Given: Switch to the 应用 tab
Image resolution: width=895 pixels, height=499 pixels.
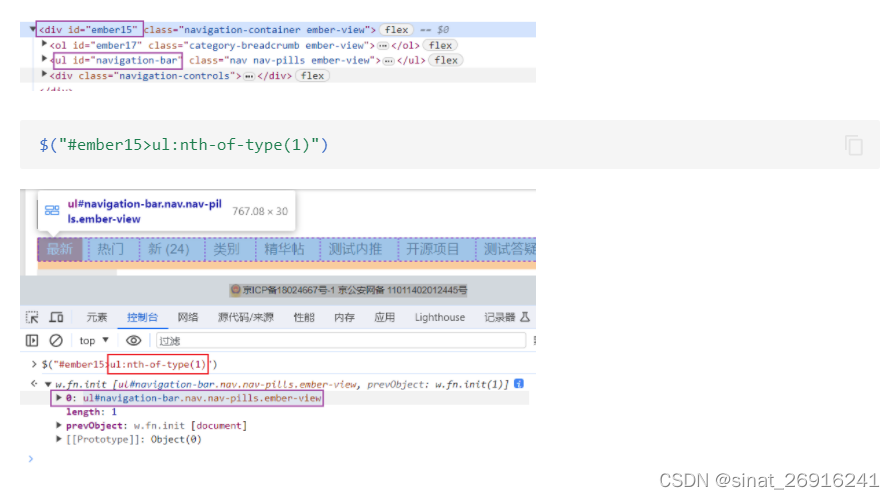Looking at the screenshot, I should point(384,317).
